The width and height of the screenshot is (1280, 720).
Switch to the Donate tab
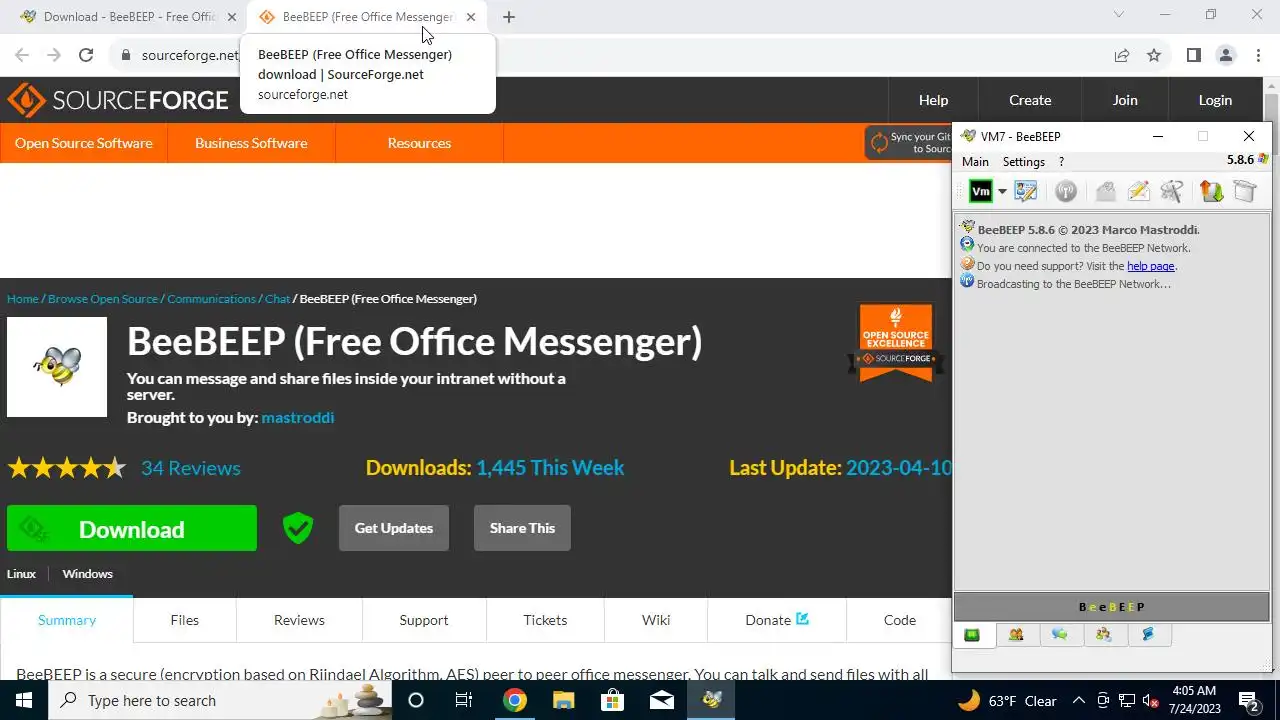(777, 620)
